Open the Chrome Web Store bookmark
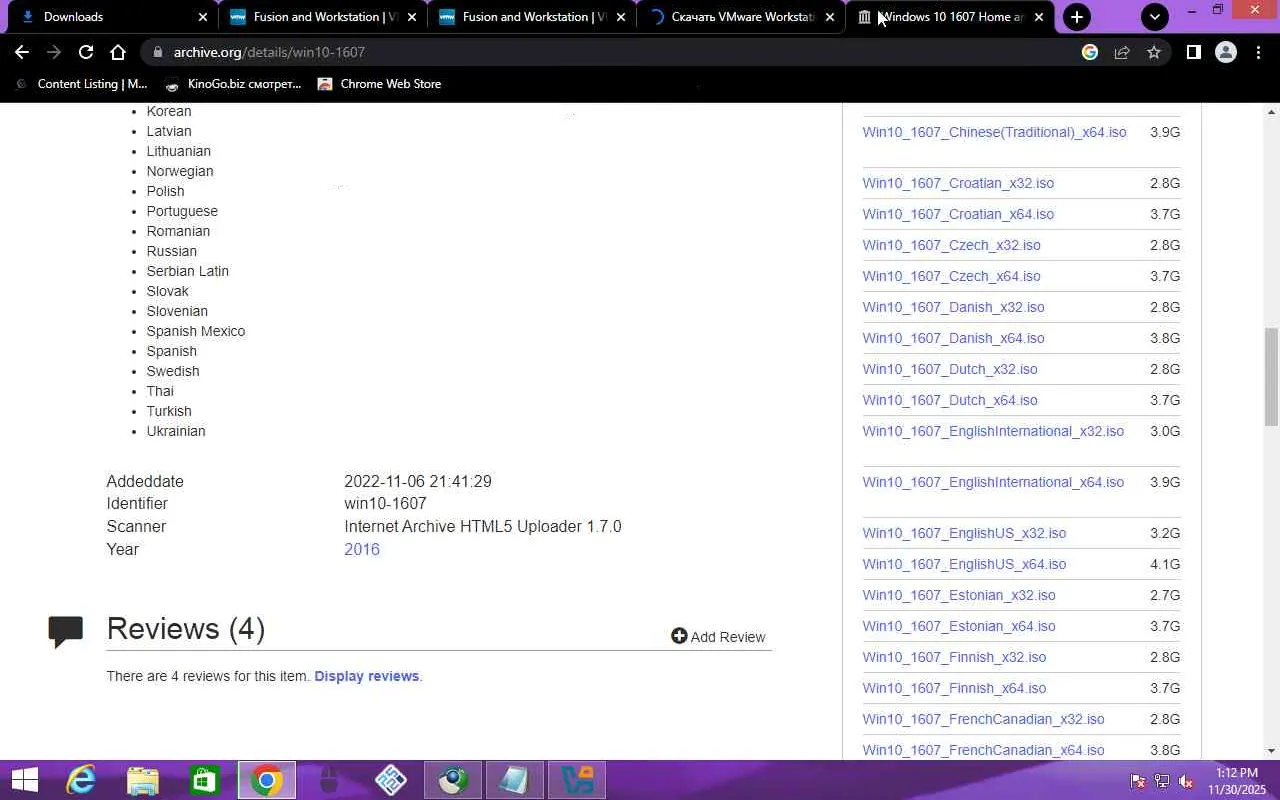 click(x=379, y=84)
